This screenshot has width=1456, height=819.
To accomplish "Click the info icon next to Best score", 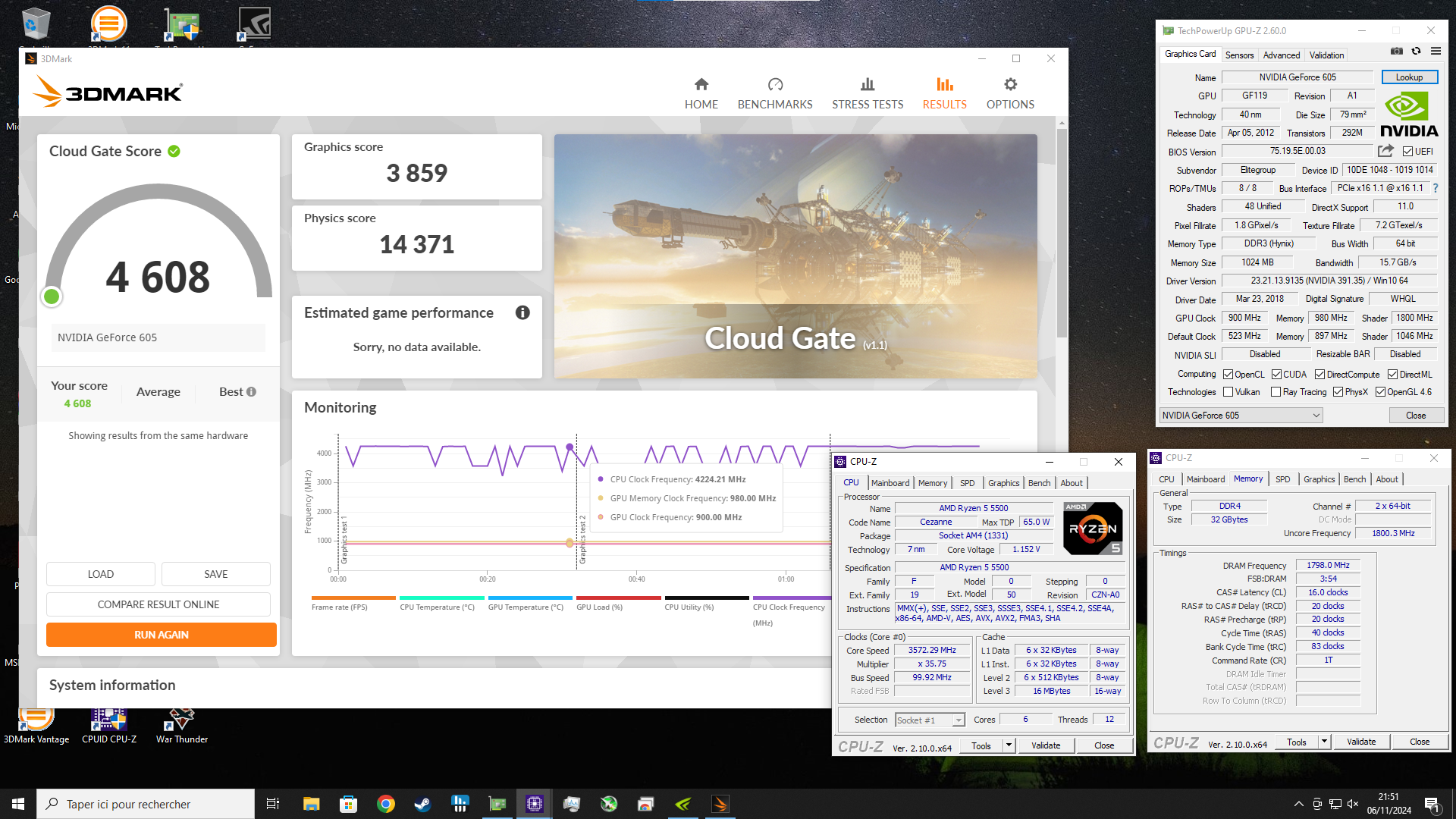I will click(x=252, y=392).
